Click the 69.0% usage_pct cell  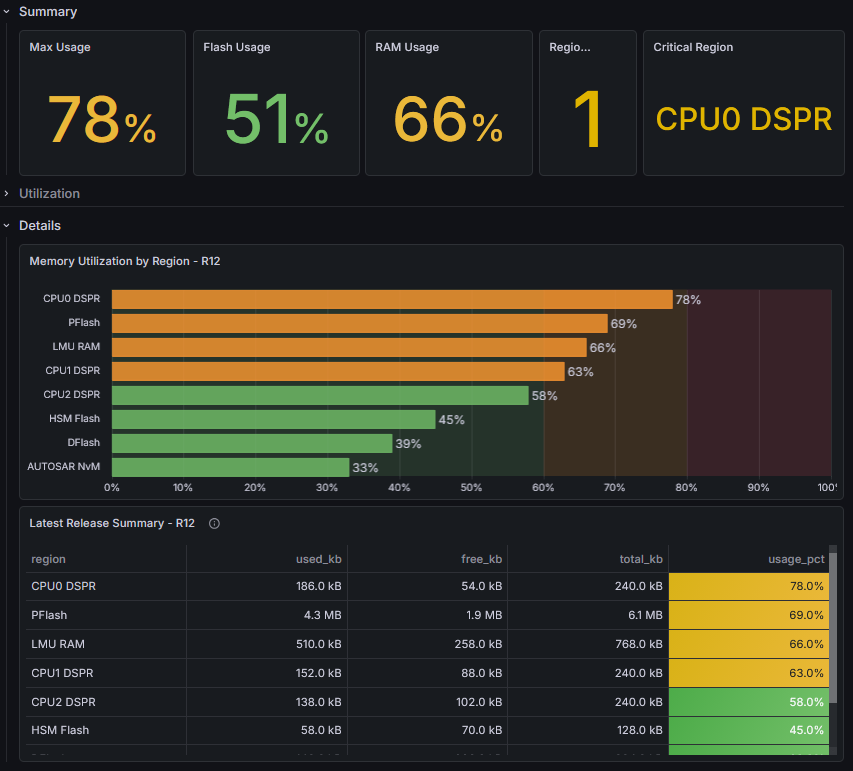pyautogui.click(x=749, y=615)
